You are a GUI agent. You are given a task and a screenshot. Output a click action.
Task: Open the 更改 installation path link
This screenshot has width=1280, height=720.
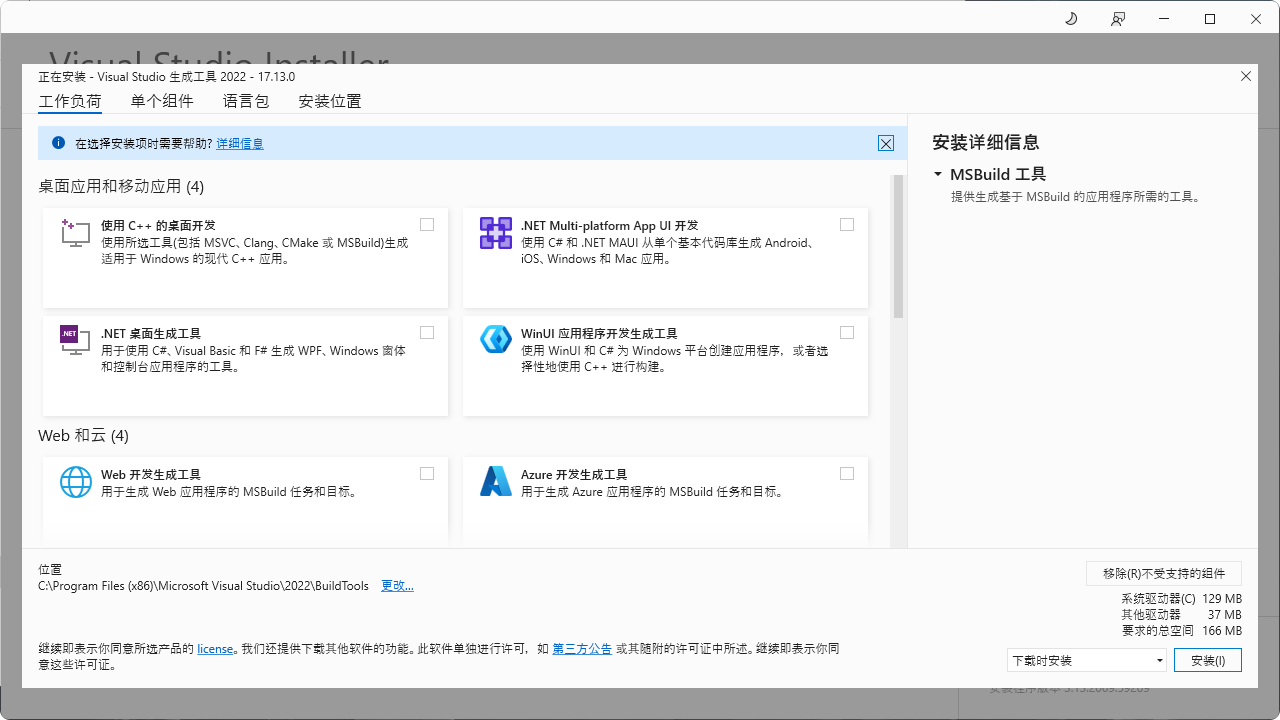pos(396,585)
